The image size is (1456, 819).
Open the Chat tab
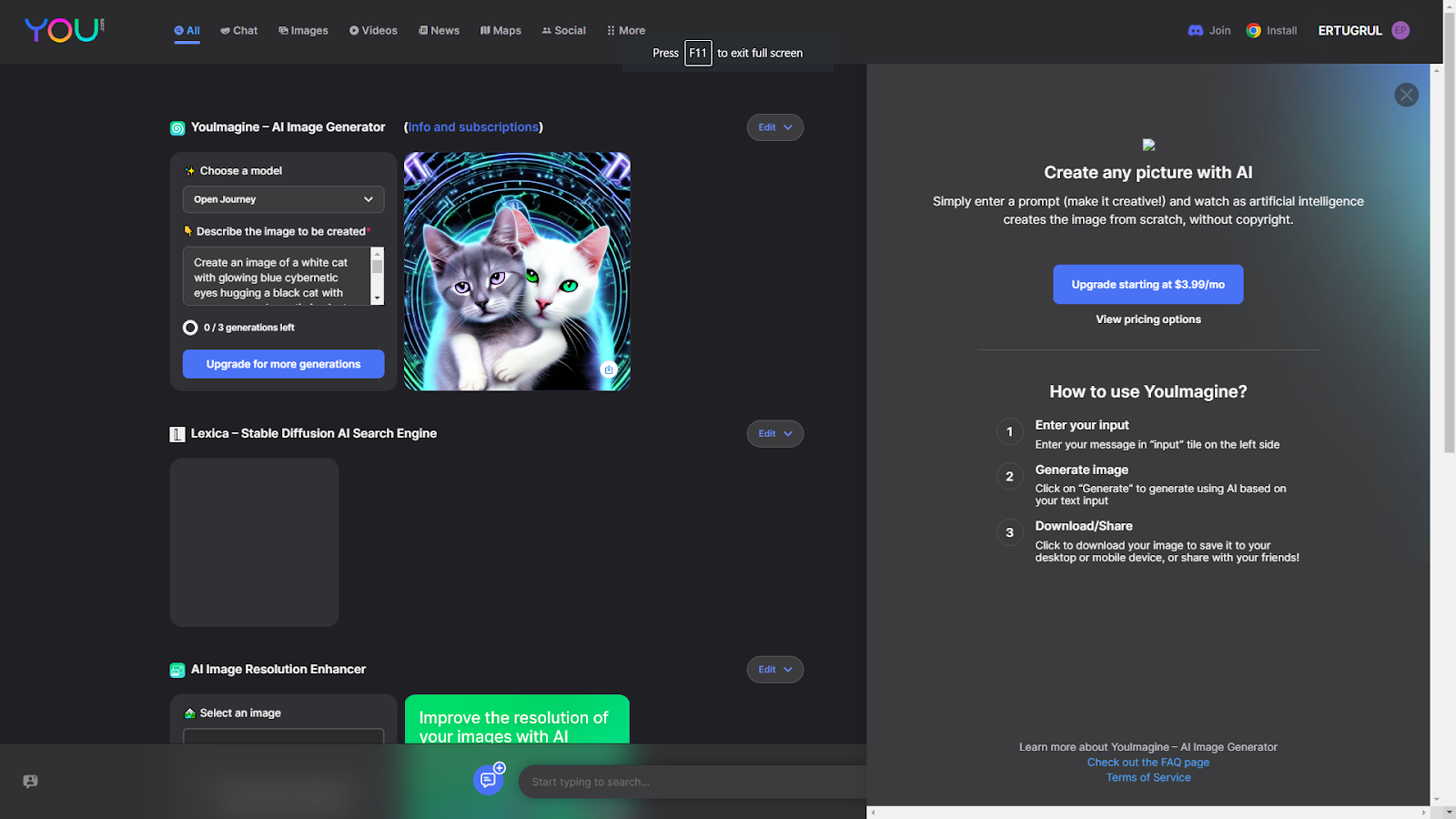tap(239, 31)
